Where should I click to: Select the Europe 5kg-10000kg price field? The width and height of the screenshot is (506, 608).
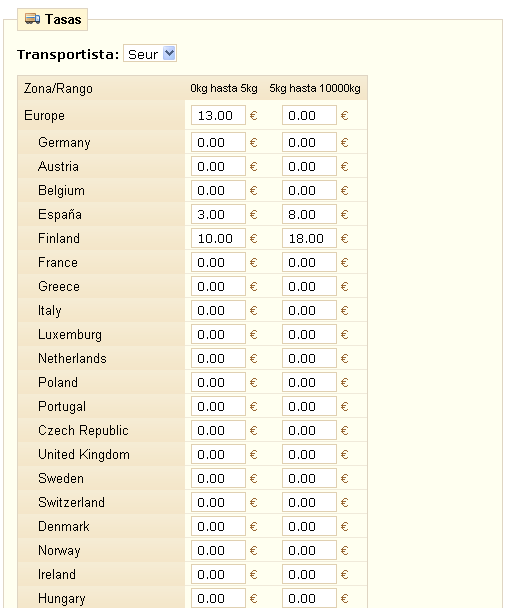pos(309,115)
